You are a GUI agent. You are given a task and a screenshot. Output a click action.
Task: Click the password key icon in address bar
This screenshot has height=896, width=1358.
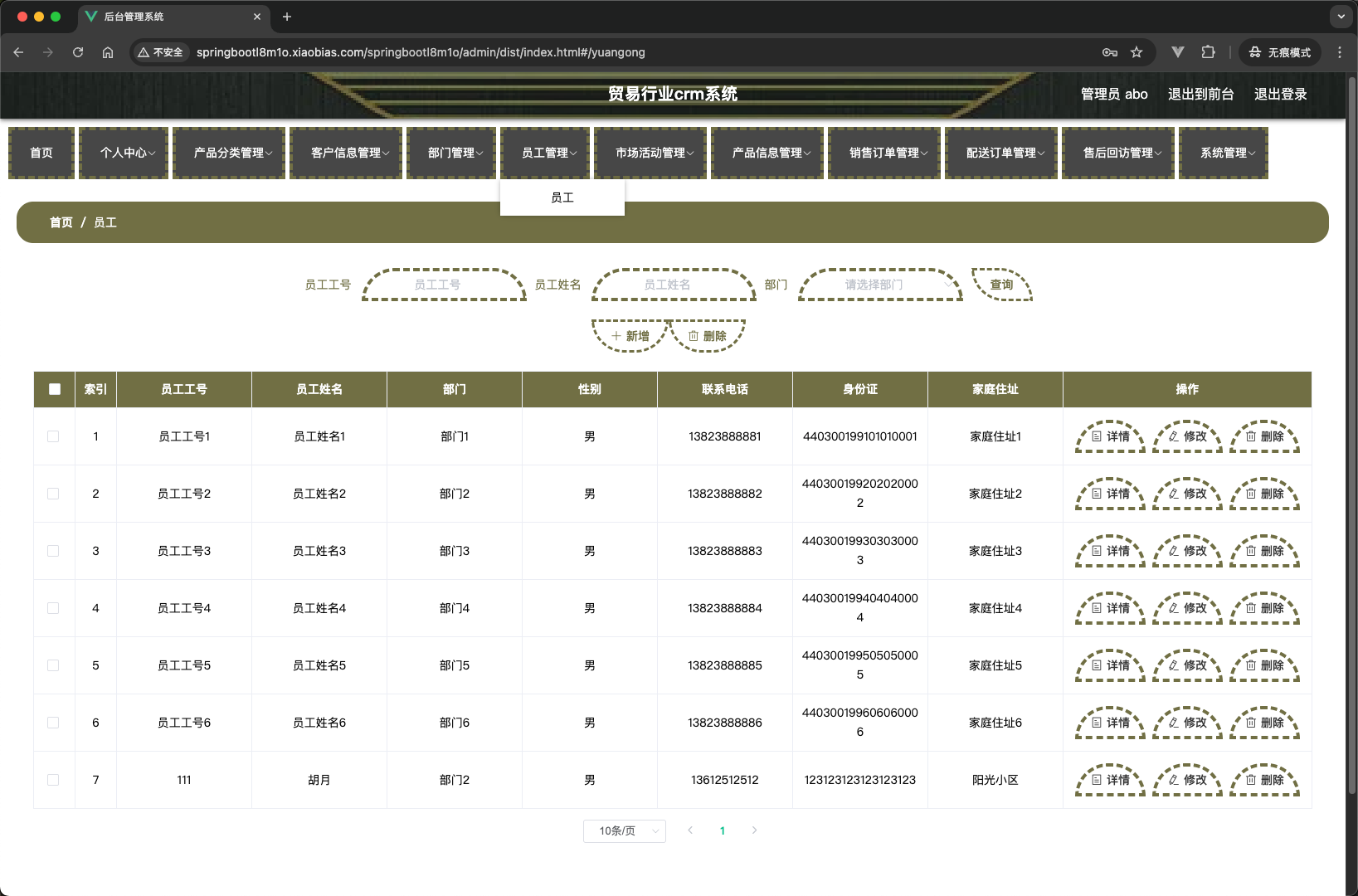[1110, 52]
